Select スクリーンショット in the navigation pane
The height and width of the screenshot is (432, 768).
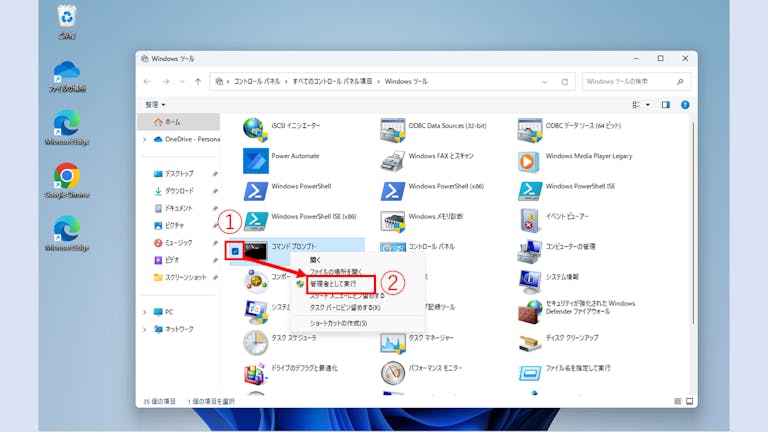click(x=179, y=277)
